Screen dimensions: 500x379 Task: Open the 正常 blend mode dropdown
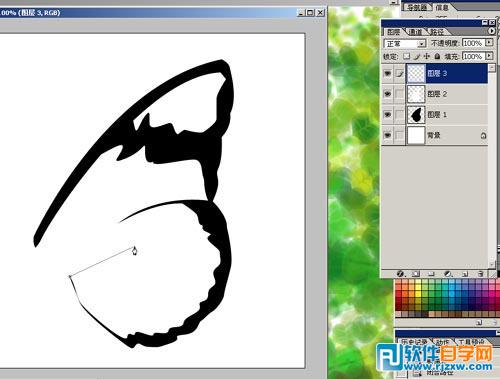pos(405,44)
